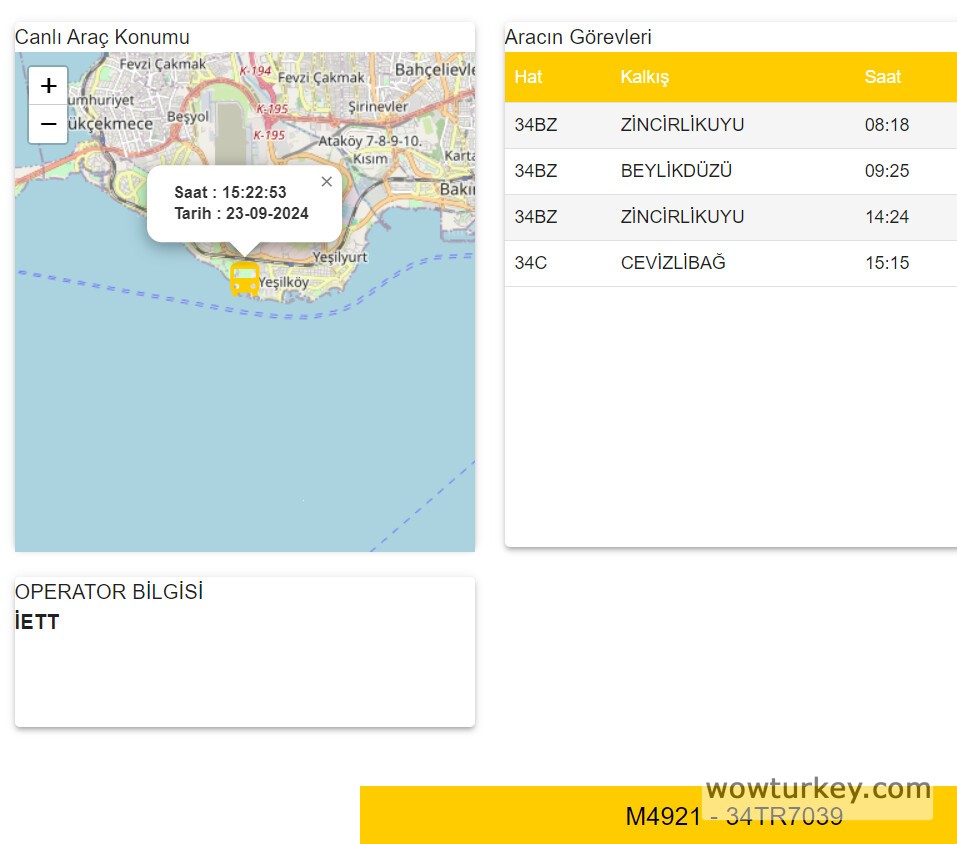The width and height of the screenshot is (957, 844).
Task: Select the BEYLİKDÜZÜ 09:25 row
Action: point(730,171)
